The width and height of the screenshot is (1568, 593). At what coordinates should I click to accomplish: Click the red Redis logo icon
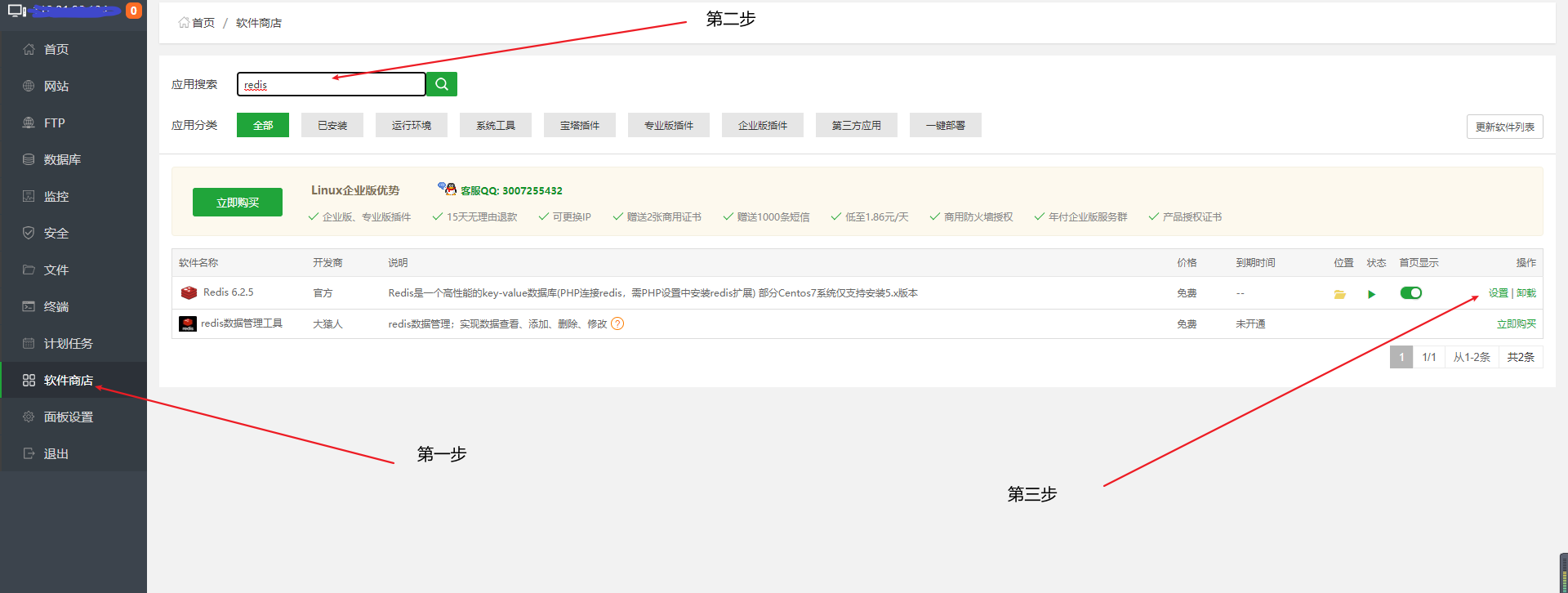coord(189,292)
